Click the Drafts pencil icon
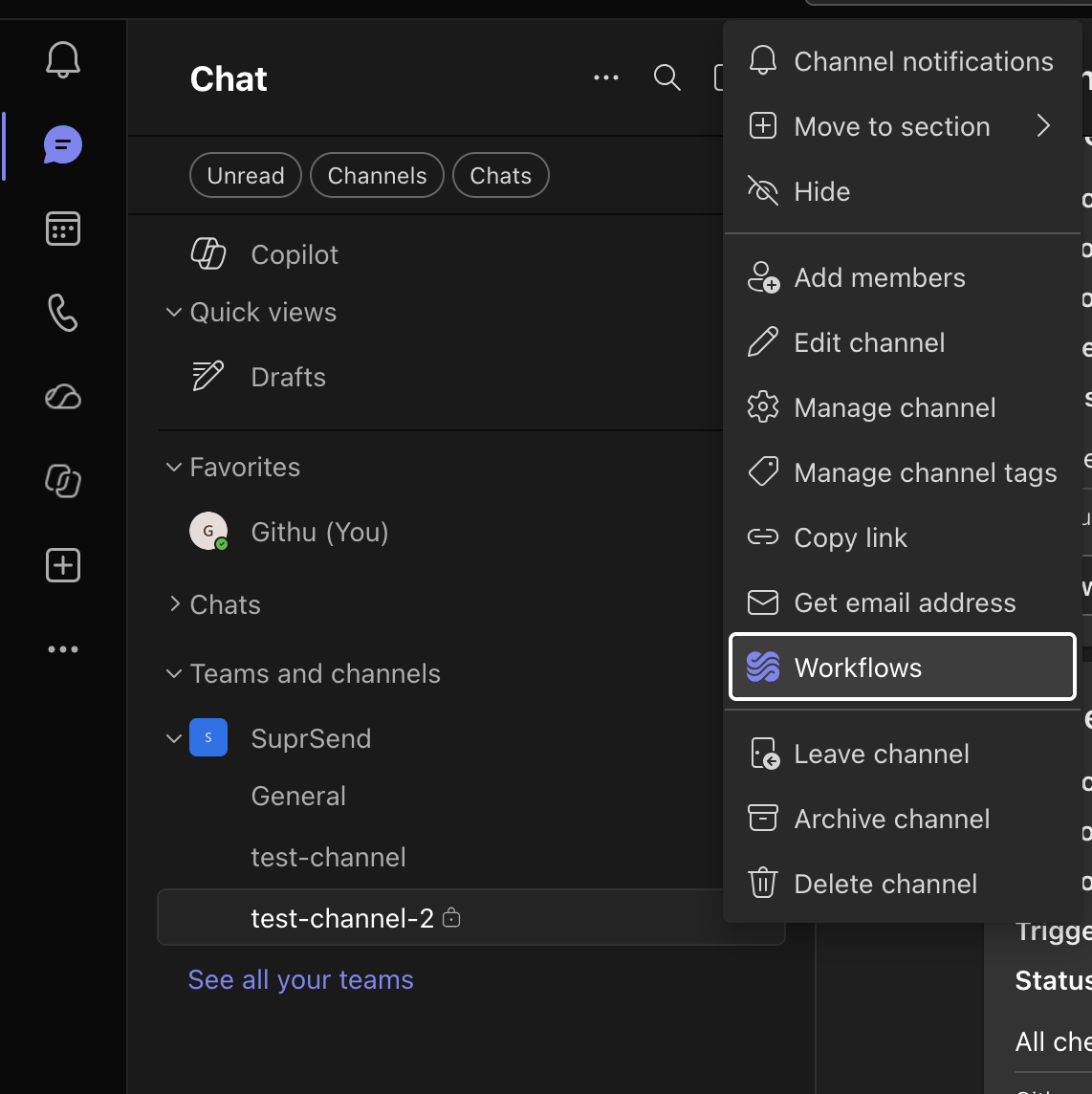This screenshot has width=1092, height=1094. pos(207,376)
